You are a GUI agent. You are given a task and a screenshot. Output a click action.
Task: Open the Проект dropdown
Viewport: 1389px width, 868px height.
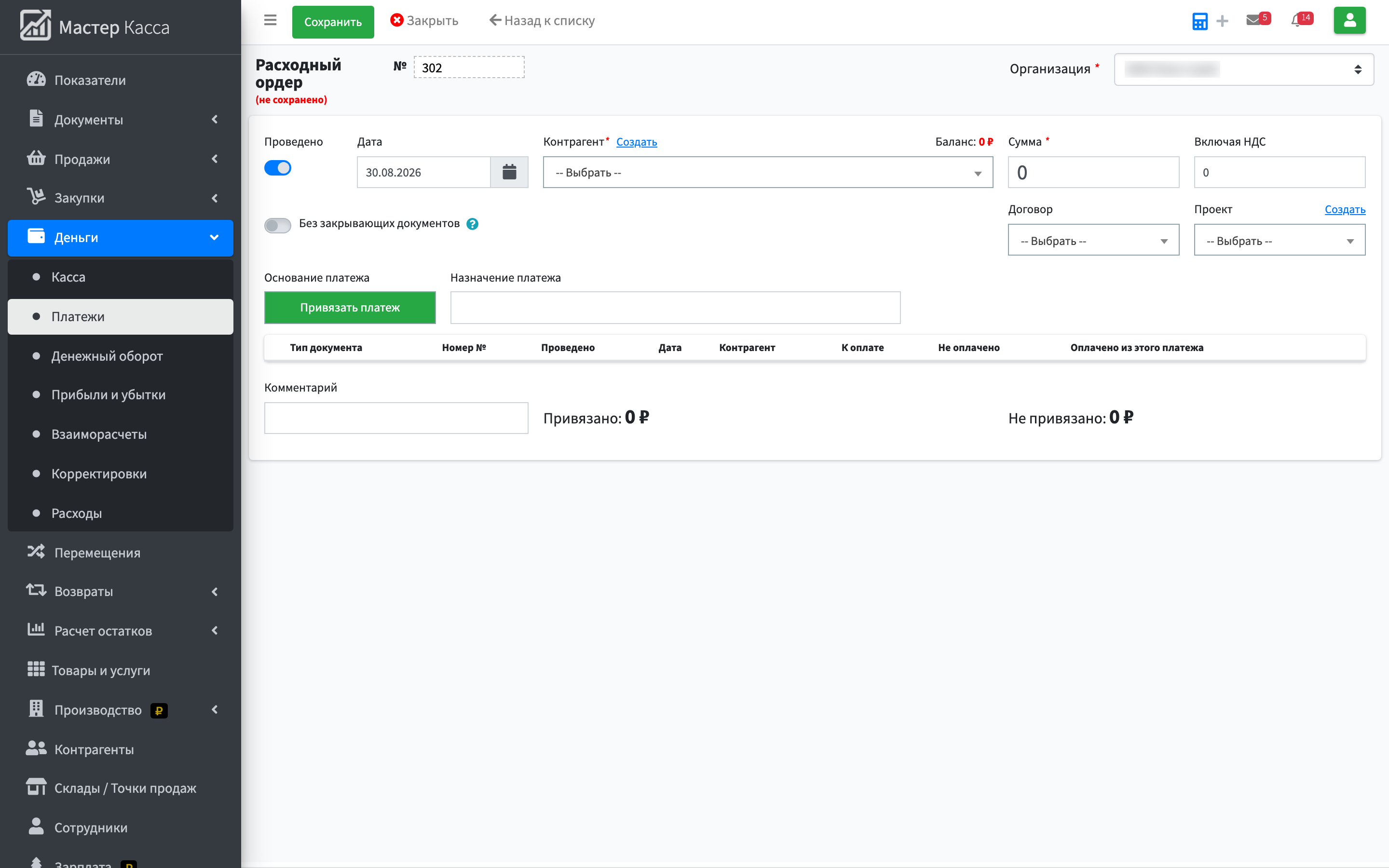click(x=1280, y=241)
